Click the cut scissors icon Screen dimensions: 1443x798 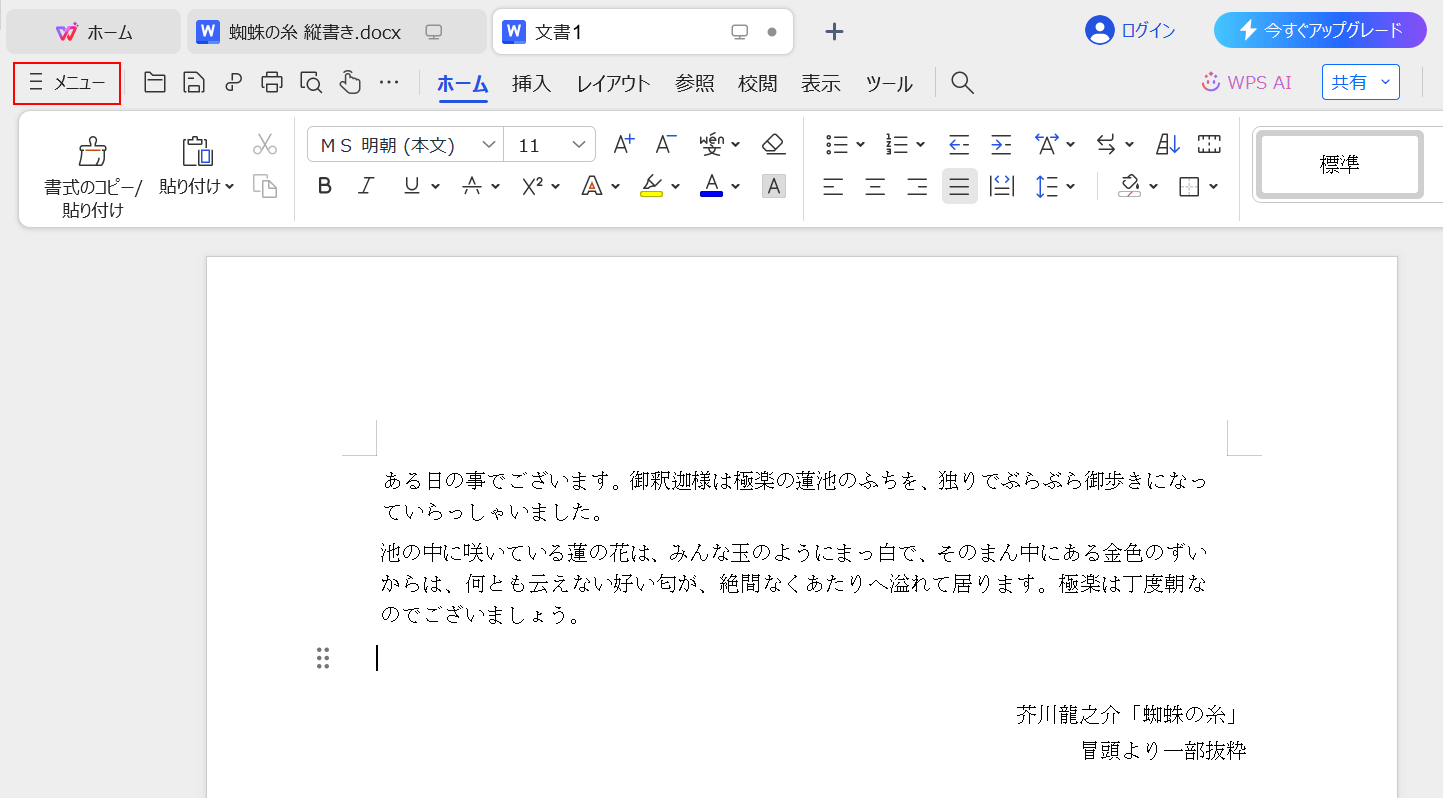point(265,145)
